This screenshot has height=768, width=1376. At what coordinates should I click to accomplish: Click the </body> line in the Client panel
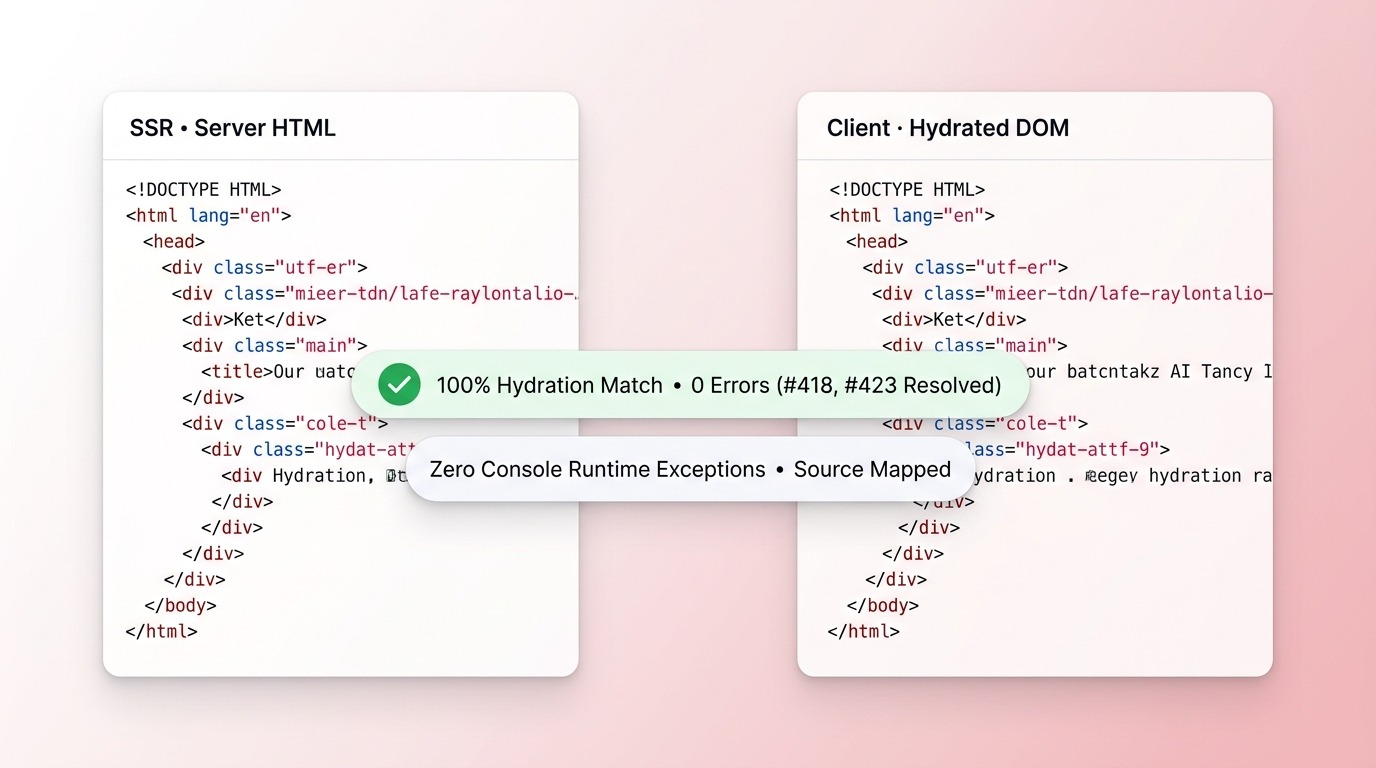883,605
